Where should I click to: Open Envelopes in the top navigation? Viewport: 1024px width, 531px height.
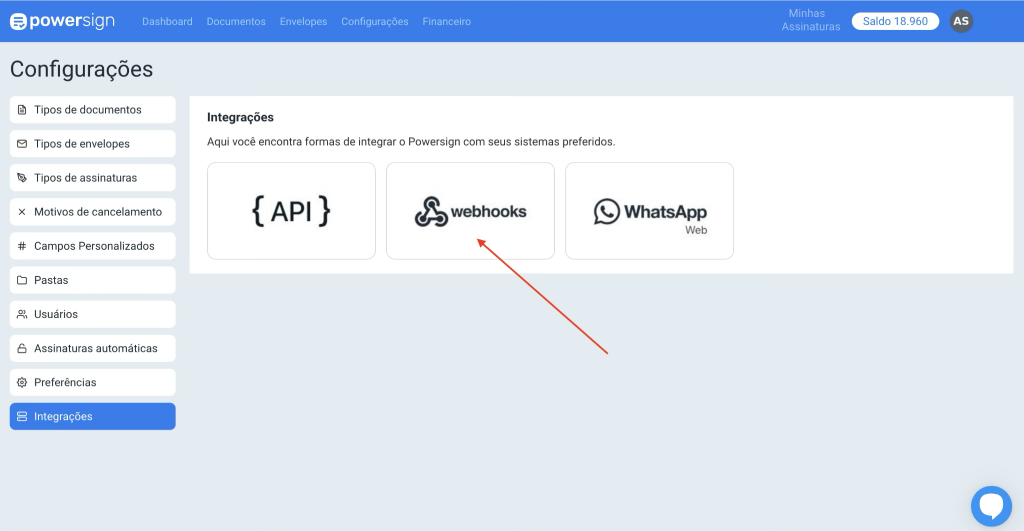click(303, 22)
